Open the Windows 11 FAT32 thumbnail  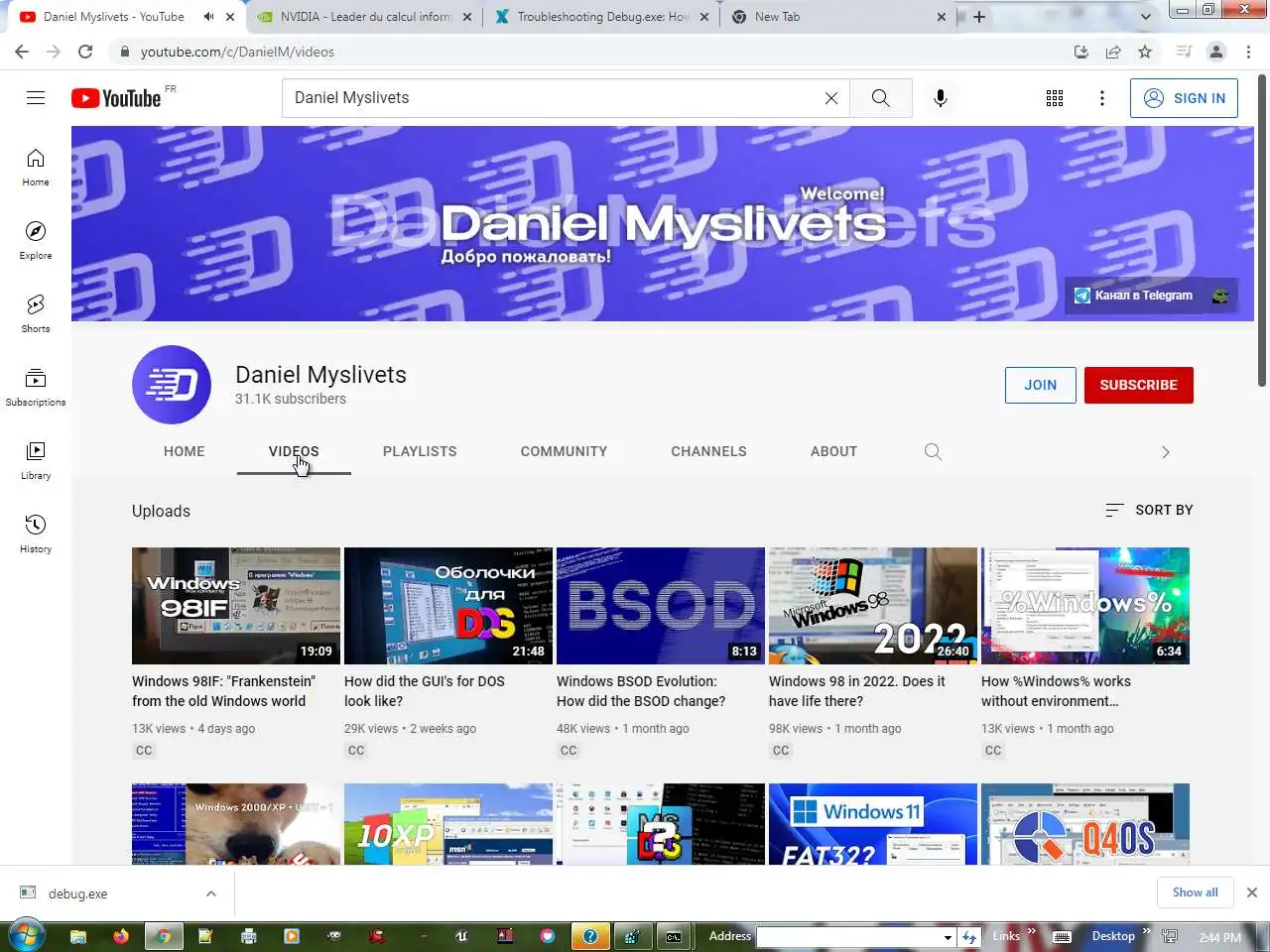coord(873,824)
